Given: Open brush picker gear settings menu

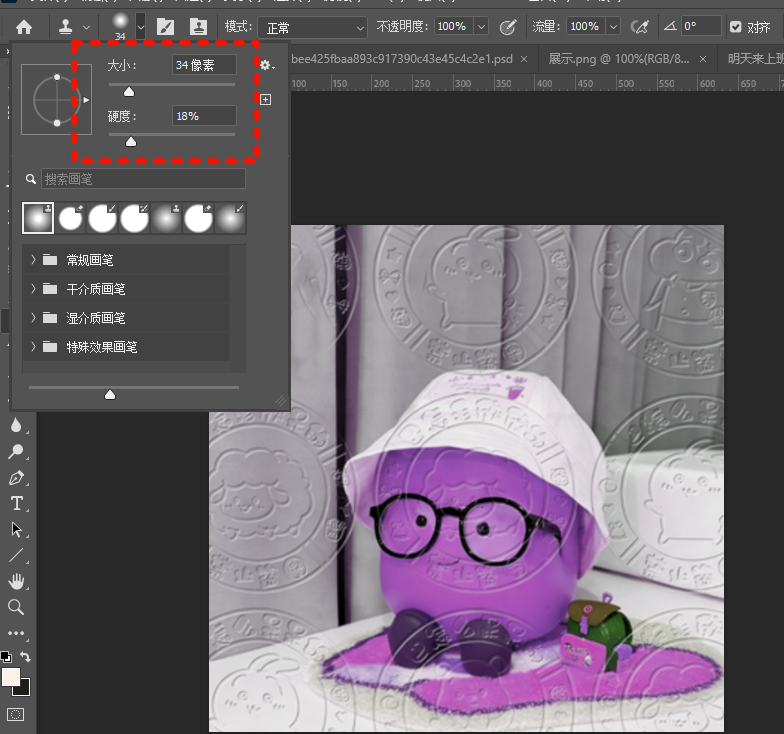Looking at the screenshot, I should (266, 65).
